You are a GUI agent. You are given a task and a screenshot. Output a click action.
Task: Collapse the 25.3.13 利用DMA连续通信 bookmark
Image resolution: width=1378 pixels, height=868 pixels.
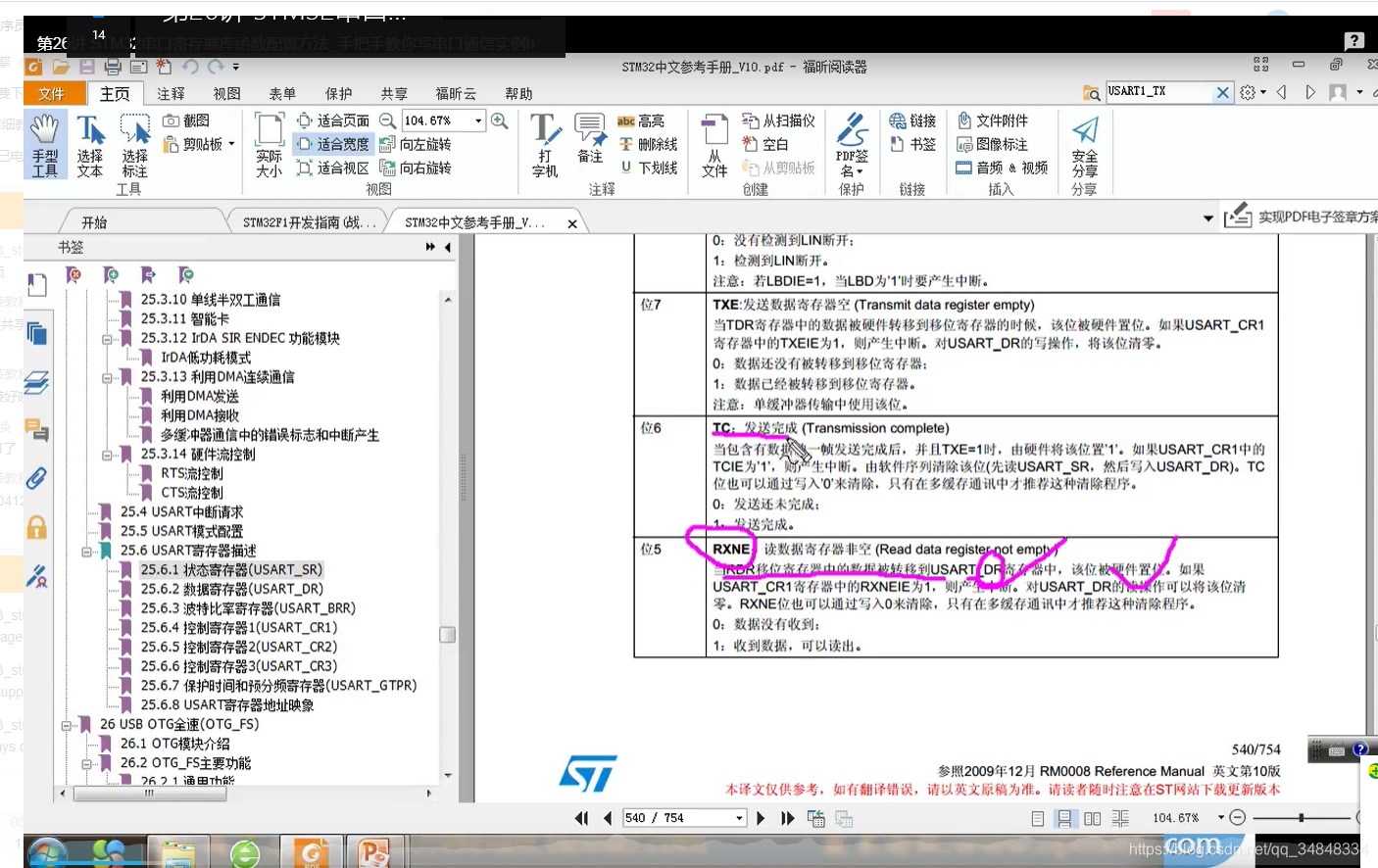(x=107, y=377)
